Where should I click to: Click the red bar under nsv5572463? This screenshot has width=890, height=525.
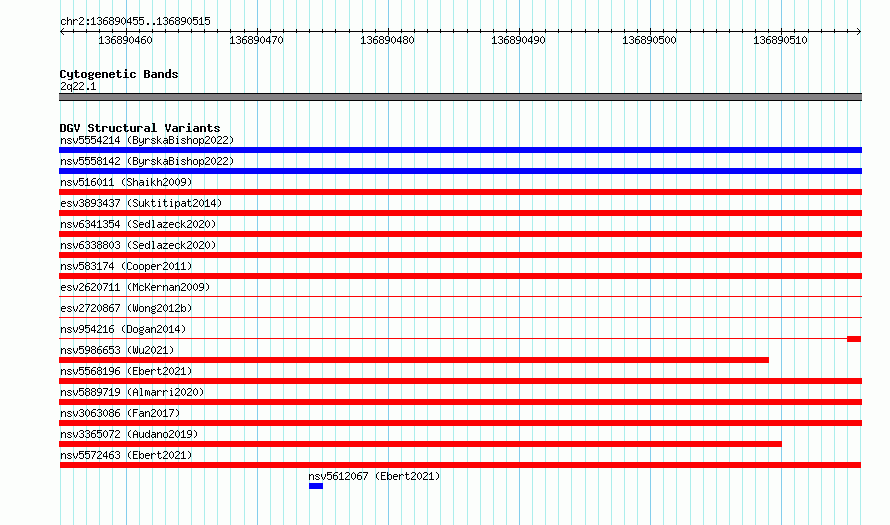point(460,465)
